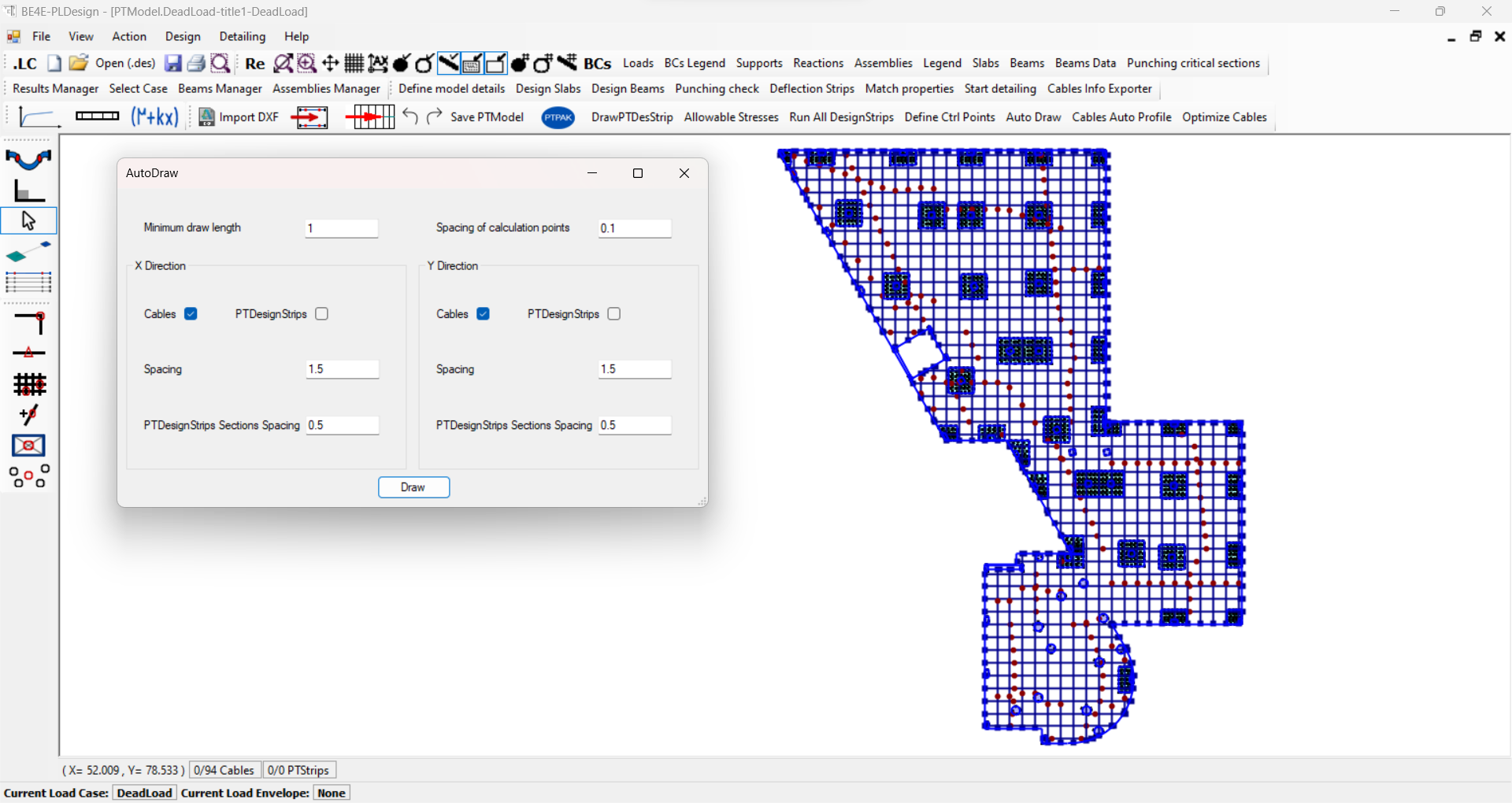Open print preview magnifier icon
This screenshot has height=803, width=1512.
[x=220, y=64]
